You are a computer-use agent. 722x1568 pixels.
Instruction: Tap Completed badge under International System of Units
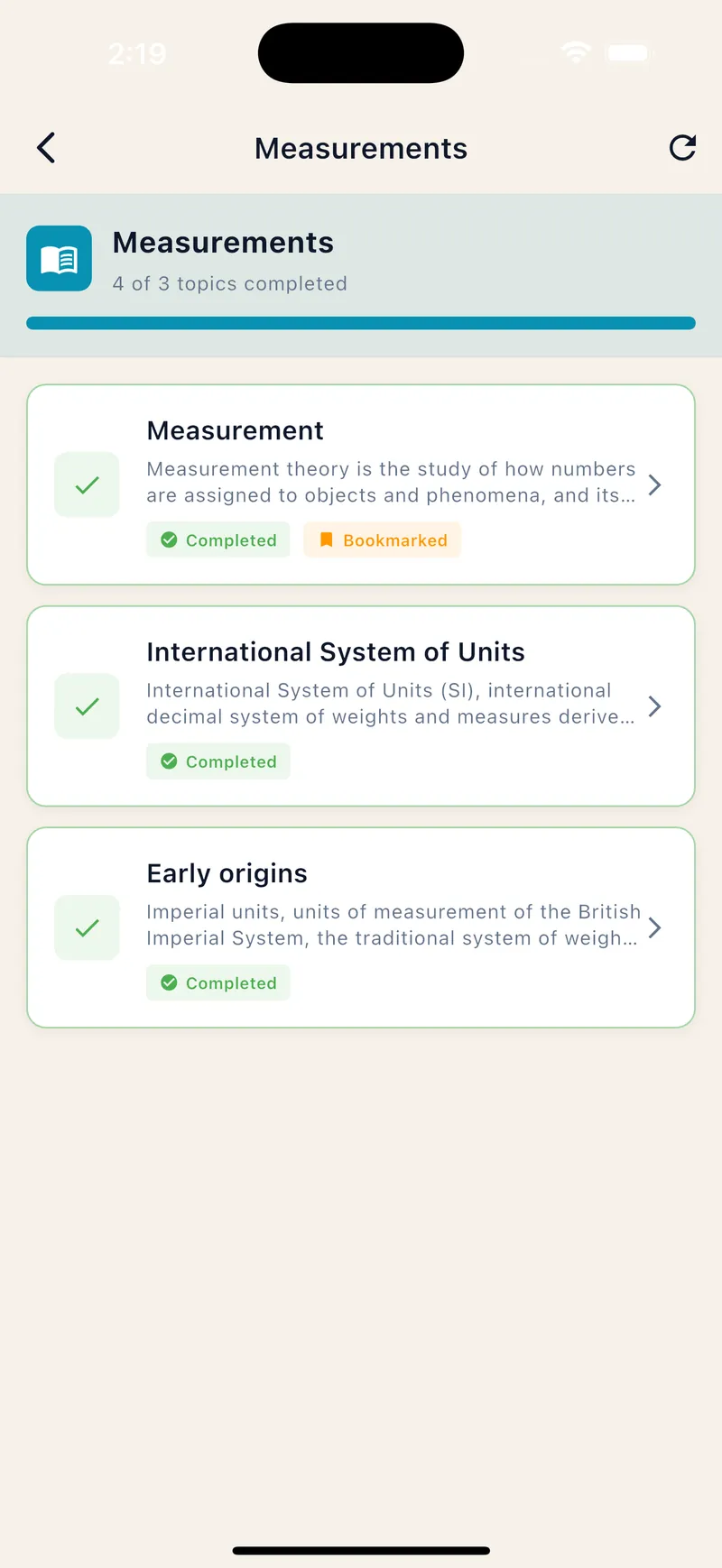218,762
